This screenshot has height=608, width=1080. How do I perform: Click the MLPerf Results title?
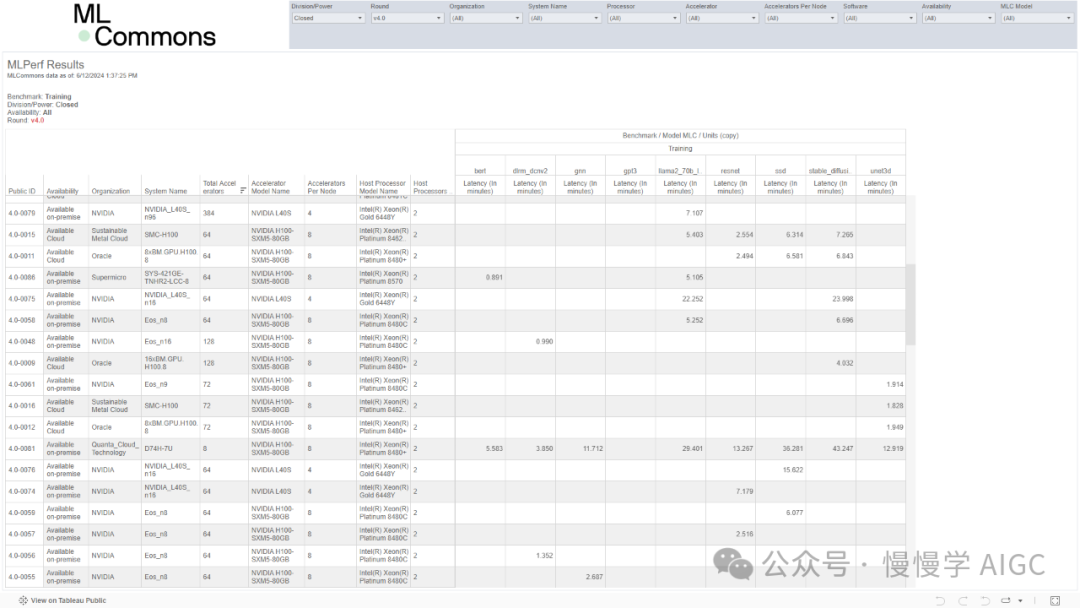[x=45, y=65]
